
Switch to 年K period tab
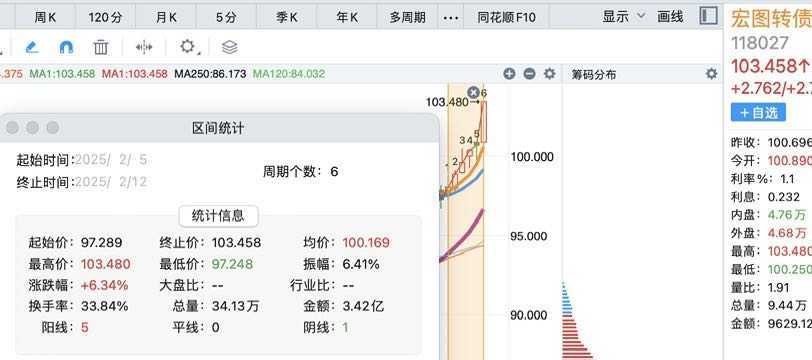(347, 18)
